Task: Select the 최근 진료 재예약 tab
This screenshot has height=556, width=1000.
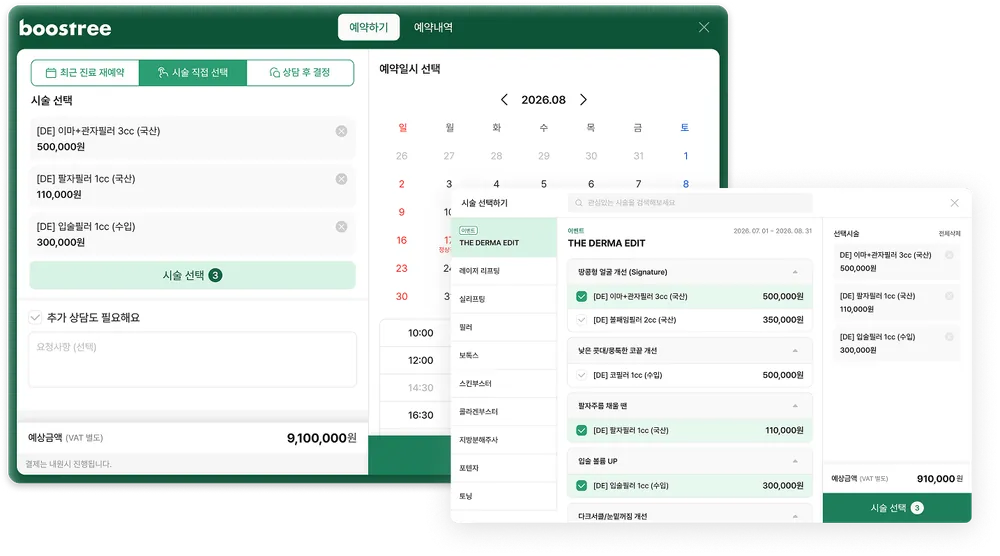Action: tap(85, 73)
